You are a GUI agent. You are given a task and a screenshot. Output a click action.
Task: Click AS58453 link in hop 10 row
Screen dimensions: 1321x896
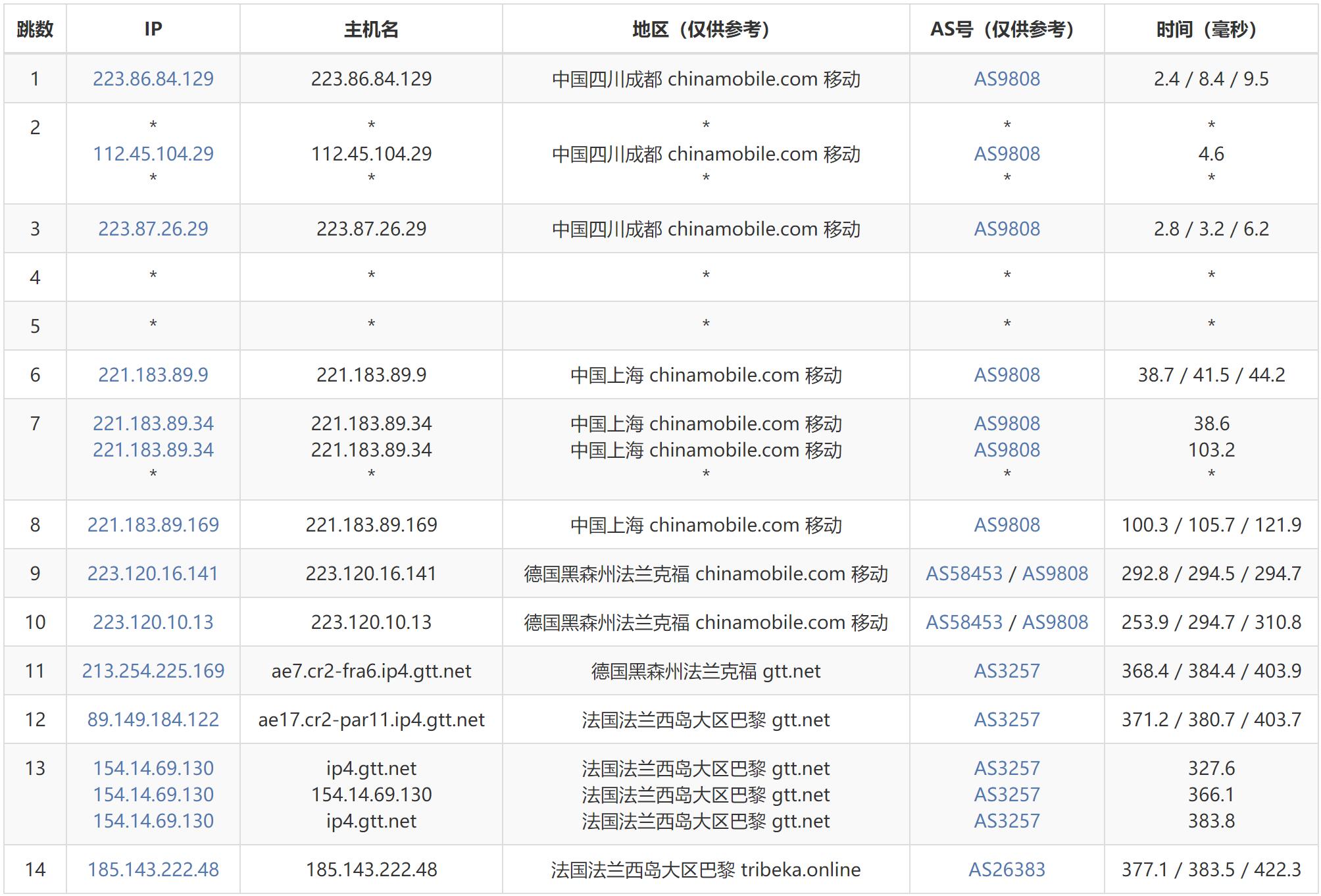click(964, 622)
